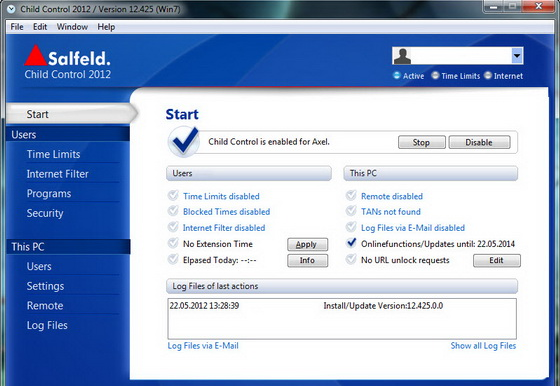Screen dimensions: 560x386
Task: Open the TANs not found link
Action: click(x=391, y=212)
